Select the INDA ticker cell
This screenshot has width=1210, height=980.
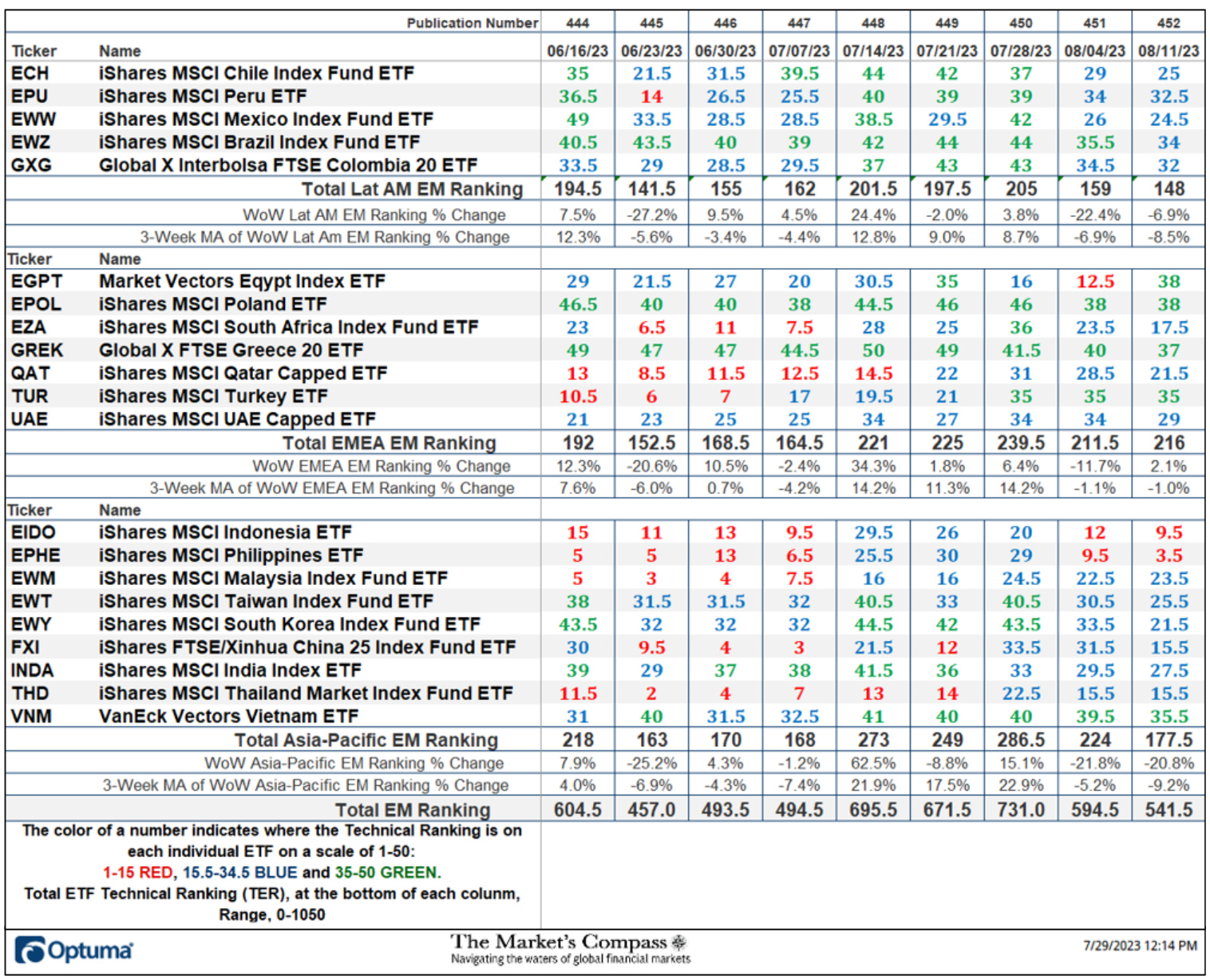[32, 671]
